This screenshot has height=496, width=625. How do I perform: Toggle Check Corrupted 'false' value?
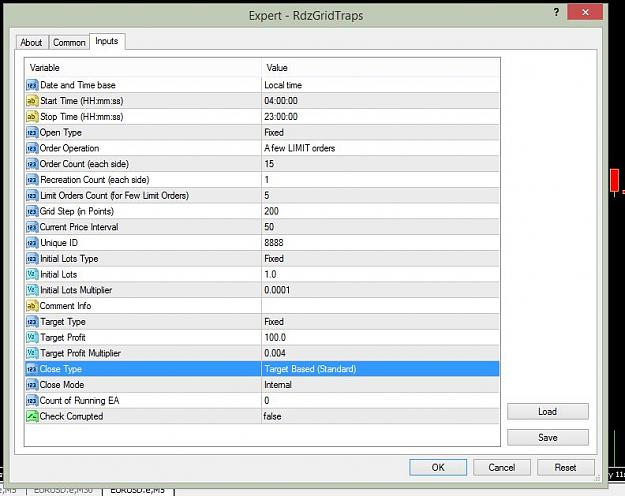point(380,416)
